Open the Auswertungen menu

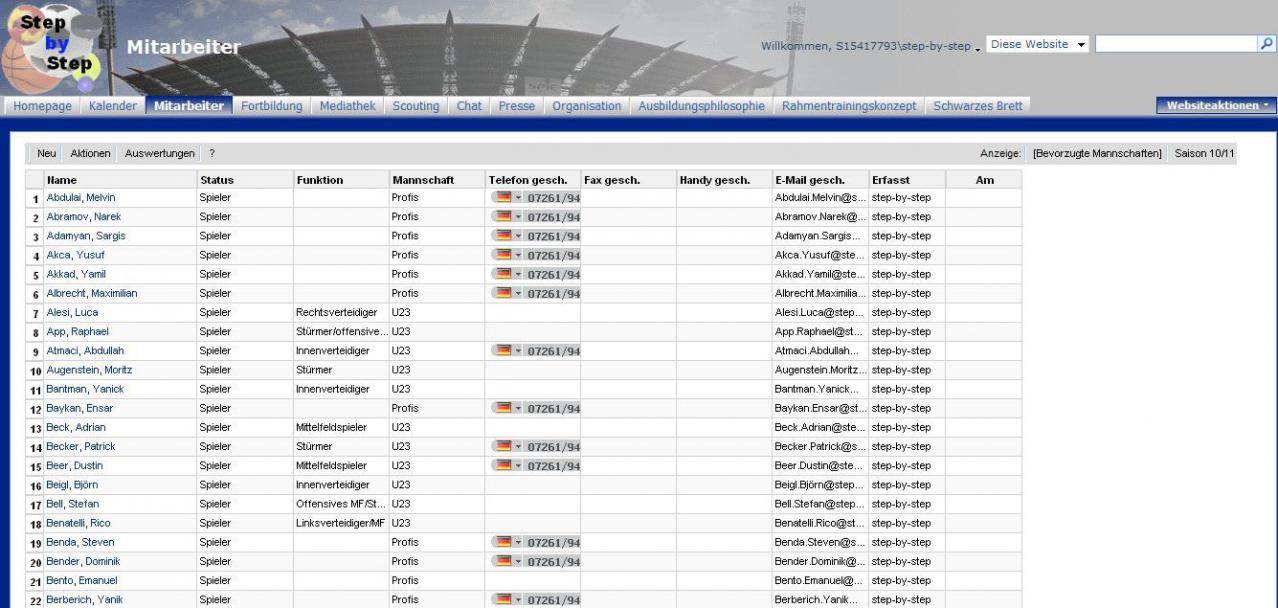pyautogui.click(x=159, y=153)
